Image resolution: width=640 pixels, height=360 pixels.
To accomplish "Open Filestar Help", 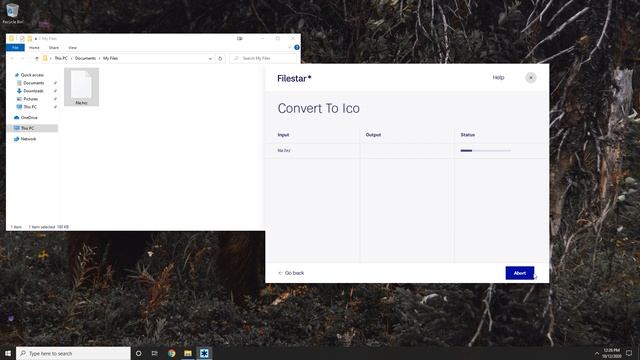I will pyautogui.click(x=498, y=78).
